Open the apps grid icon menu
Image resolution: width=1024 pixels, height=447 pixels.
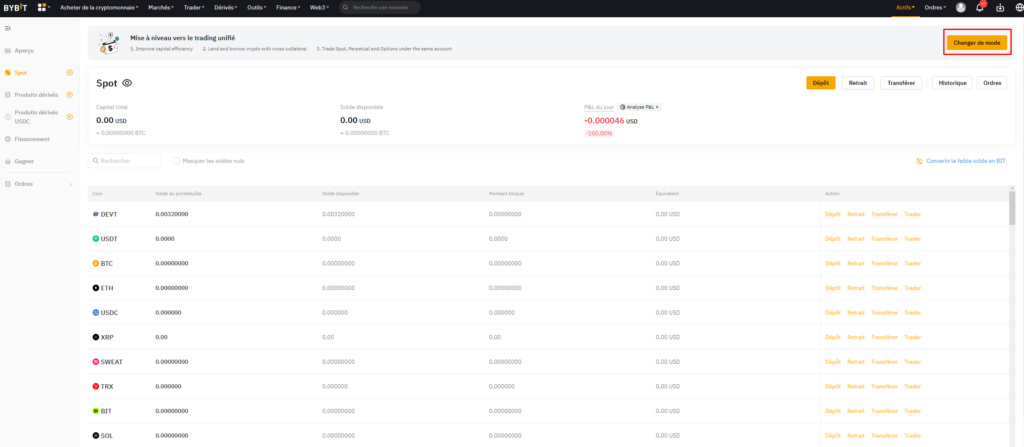tap(43, 7)
